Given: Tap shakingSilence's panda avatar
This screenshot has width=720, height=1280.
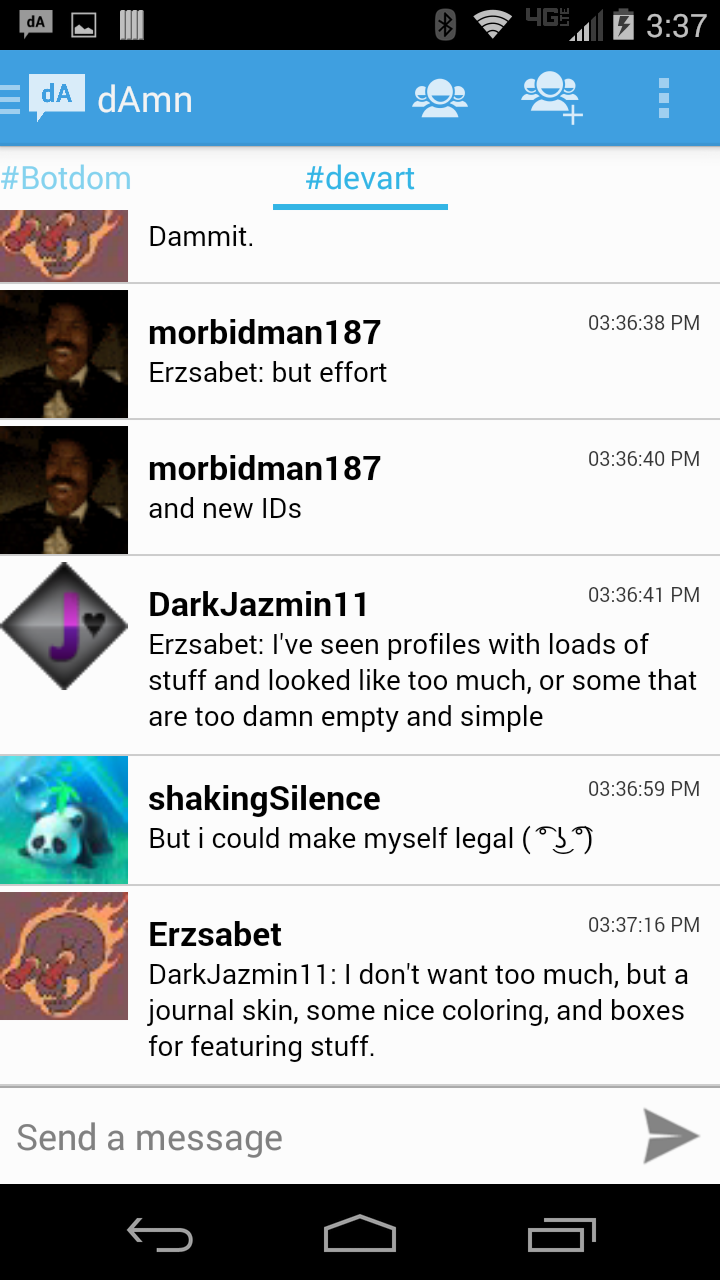Looking at the screenshot, I should 64,820.
